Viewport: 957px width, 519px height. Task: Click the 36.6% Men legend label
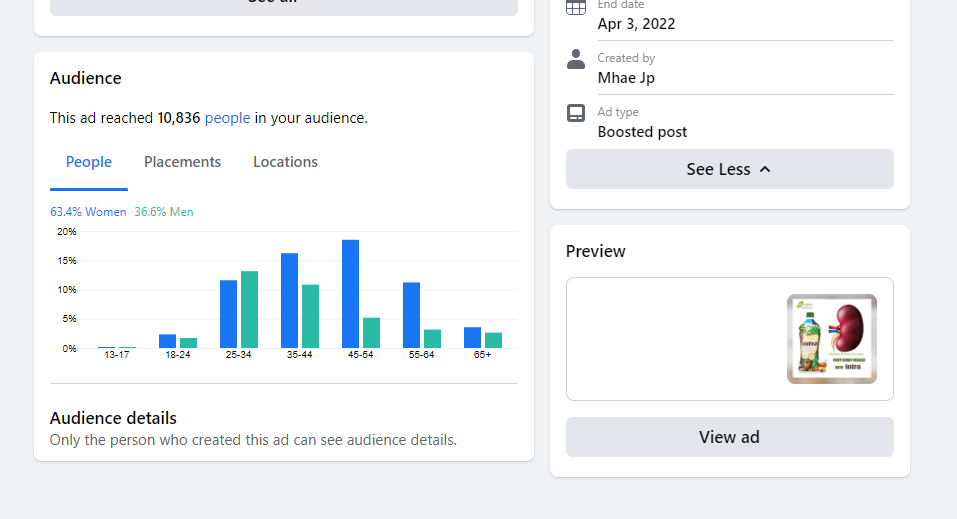click(x=164, y=212)
